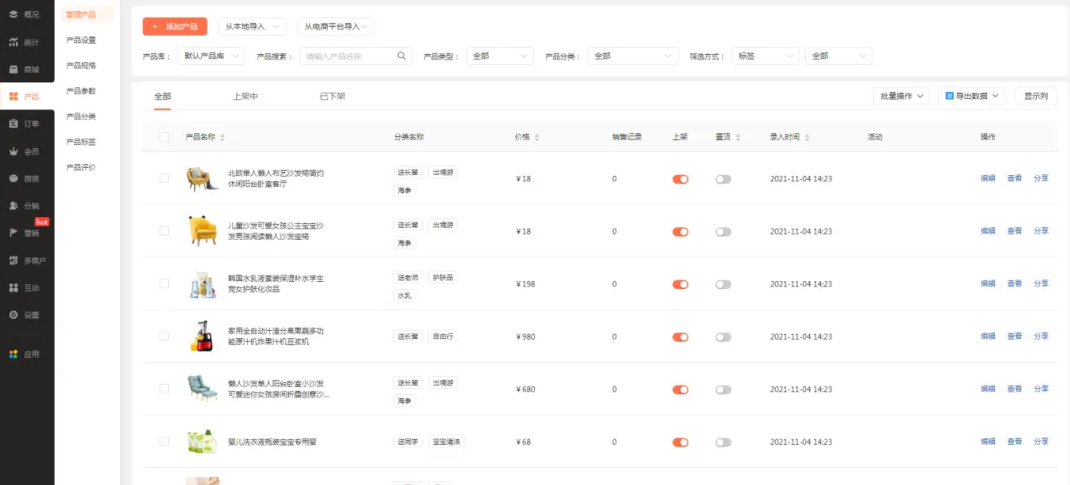This screenshot has width=1070, height=485.
Task: Open 会员 members section
Action: pos(26,152)
